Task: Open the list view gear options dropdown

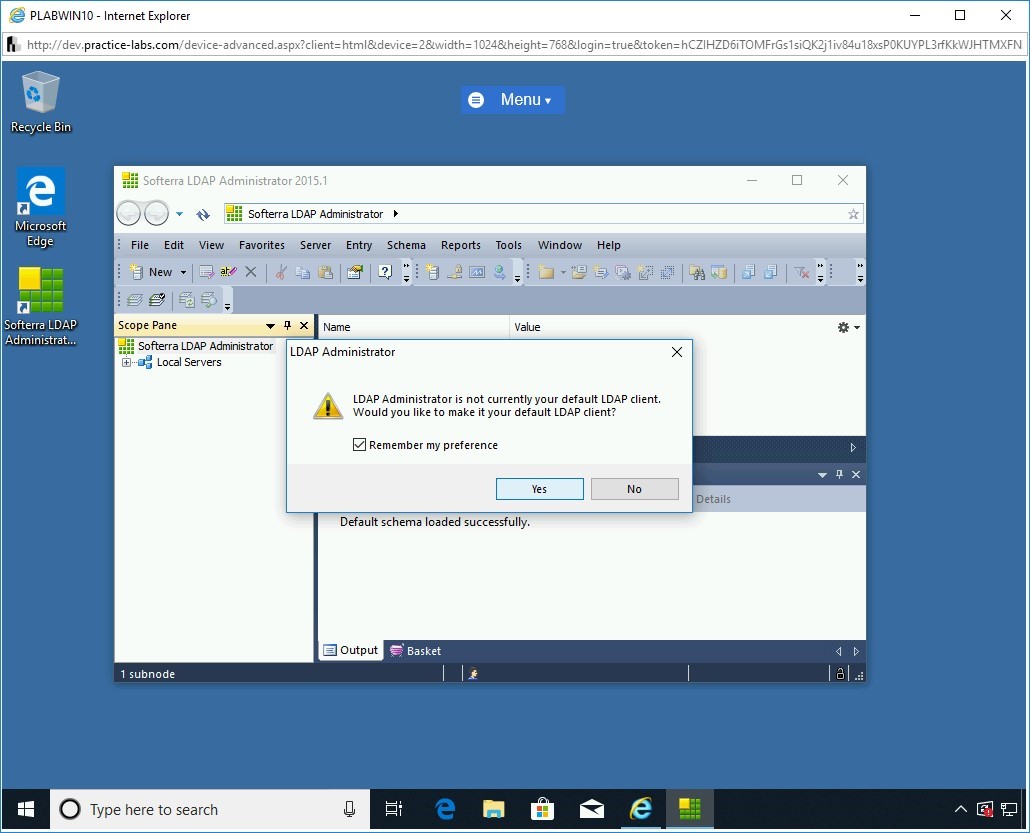Action: click(848, 327)
